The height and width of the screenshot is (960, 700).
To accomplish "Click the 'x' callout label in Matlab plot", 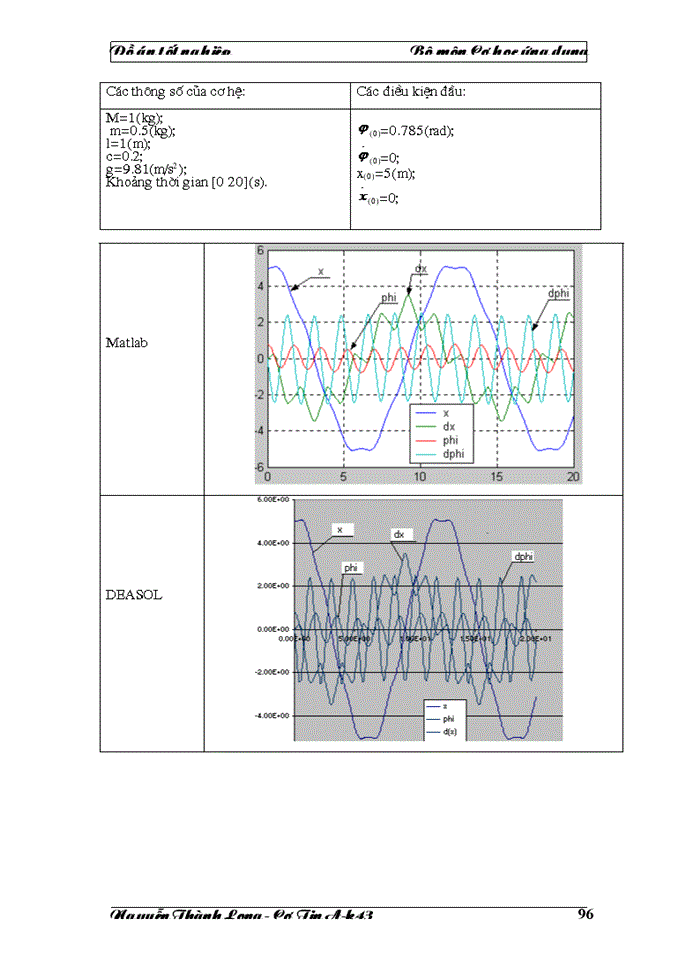I will click(320, 271).
